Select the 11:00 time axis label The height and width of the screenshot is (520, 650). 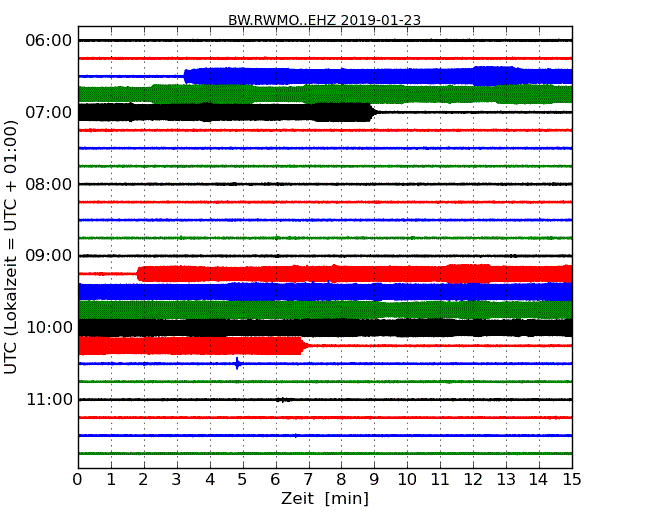pyautogui.click(x=49, y=399)
